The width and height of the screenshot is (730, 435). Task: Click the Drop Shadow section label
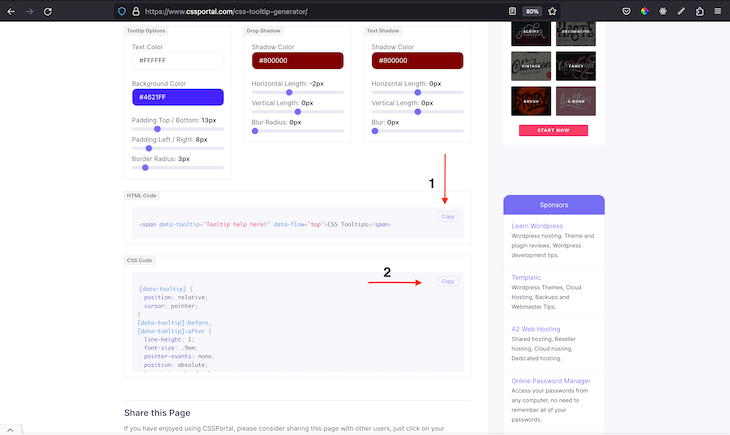click(263, 31)
